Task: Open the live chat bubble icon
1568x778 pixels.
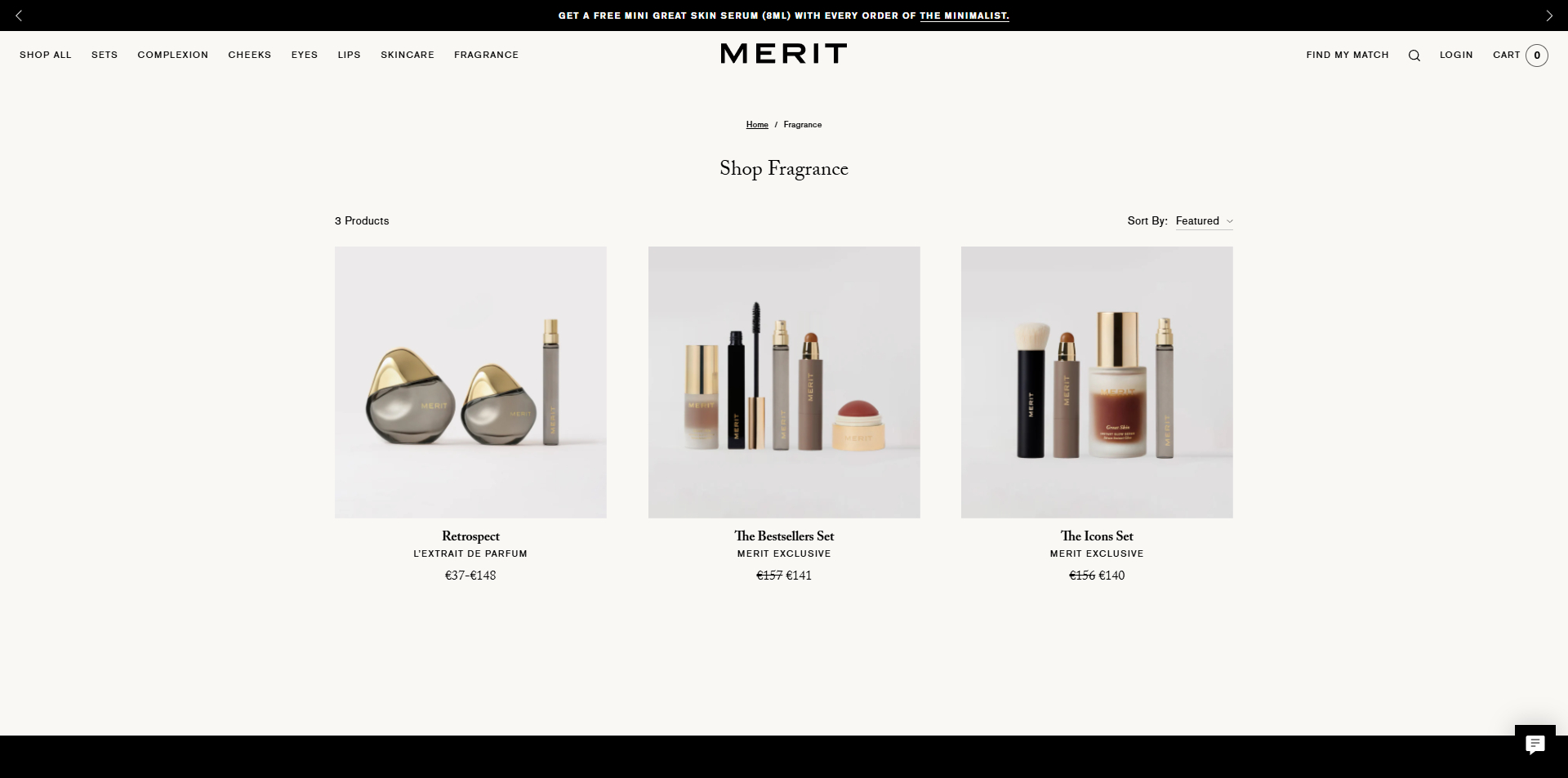Action: click(1535, 744)
